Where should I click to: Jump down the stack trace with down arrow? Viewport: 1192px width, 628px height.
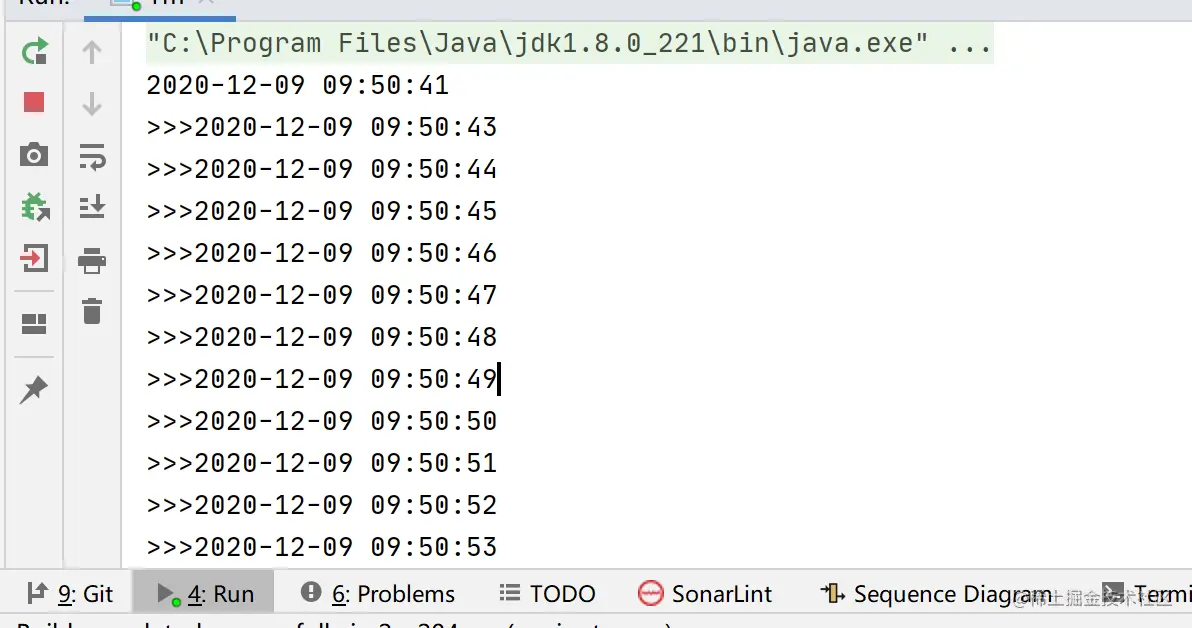point(92,103)
